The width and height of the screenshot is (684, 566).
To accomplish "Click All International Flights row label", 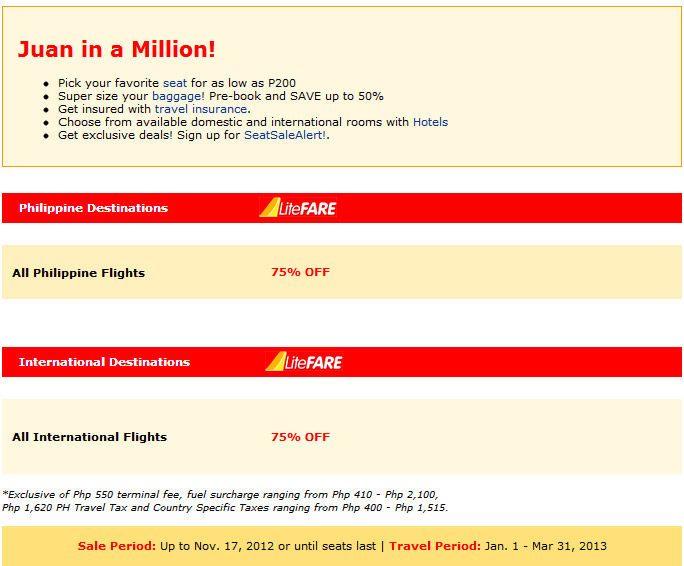I will tap(89, 437).
